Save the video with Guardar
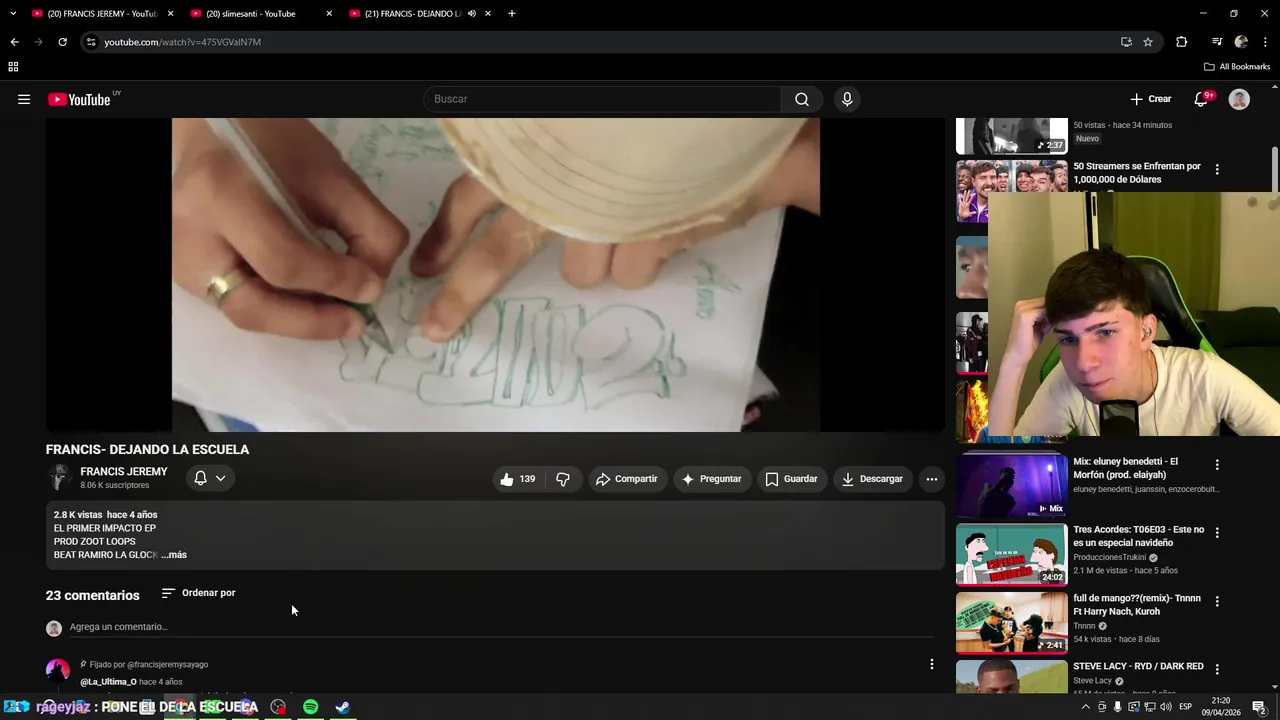Viewport: 1280px width, 720px height. 791,479
